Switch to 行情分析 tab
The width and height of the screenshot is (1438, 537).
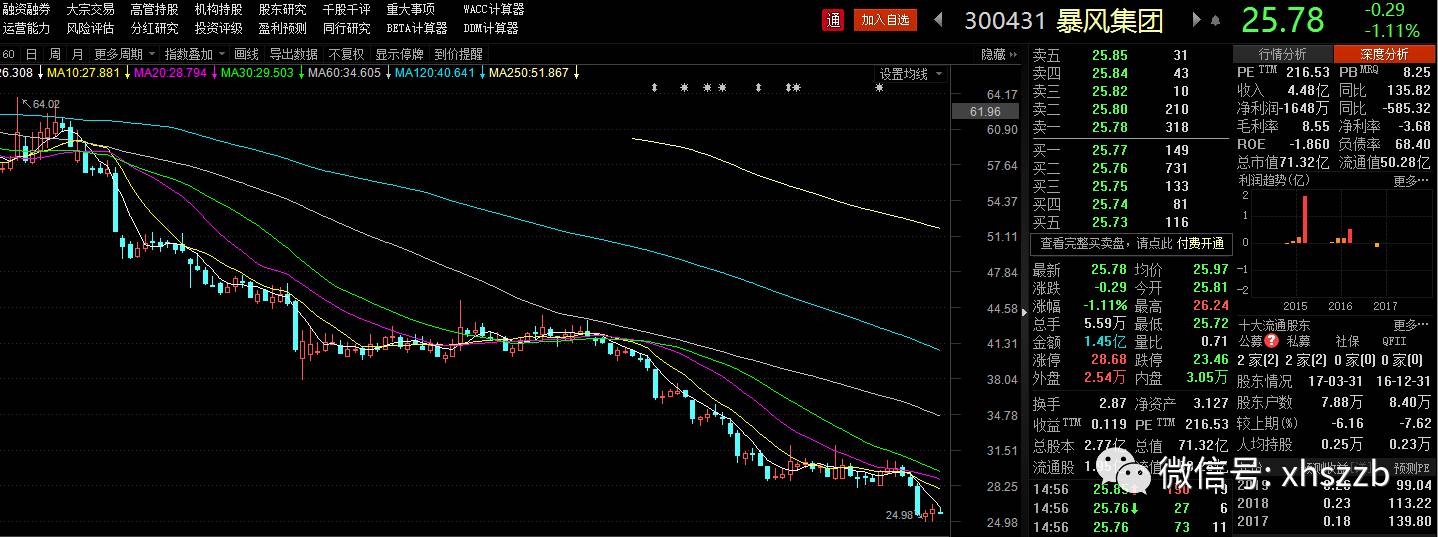coord(1283,54)
